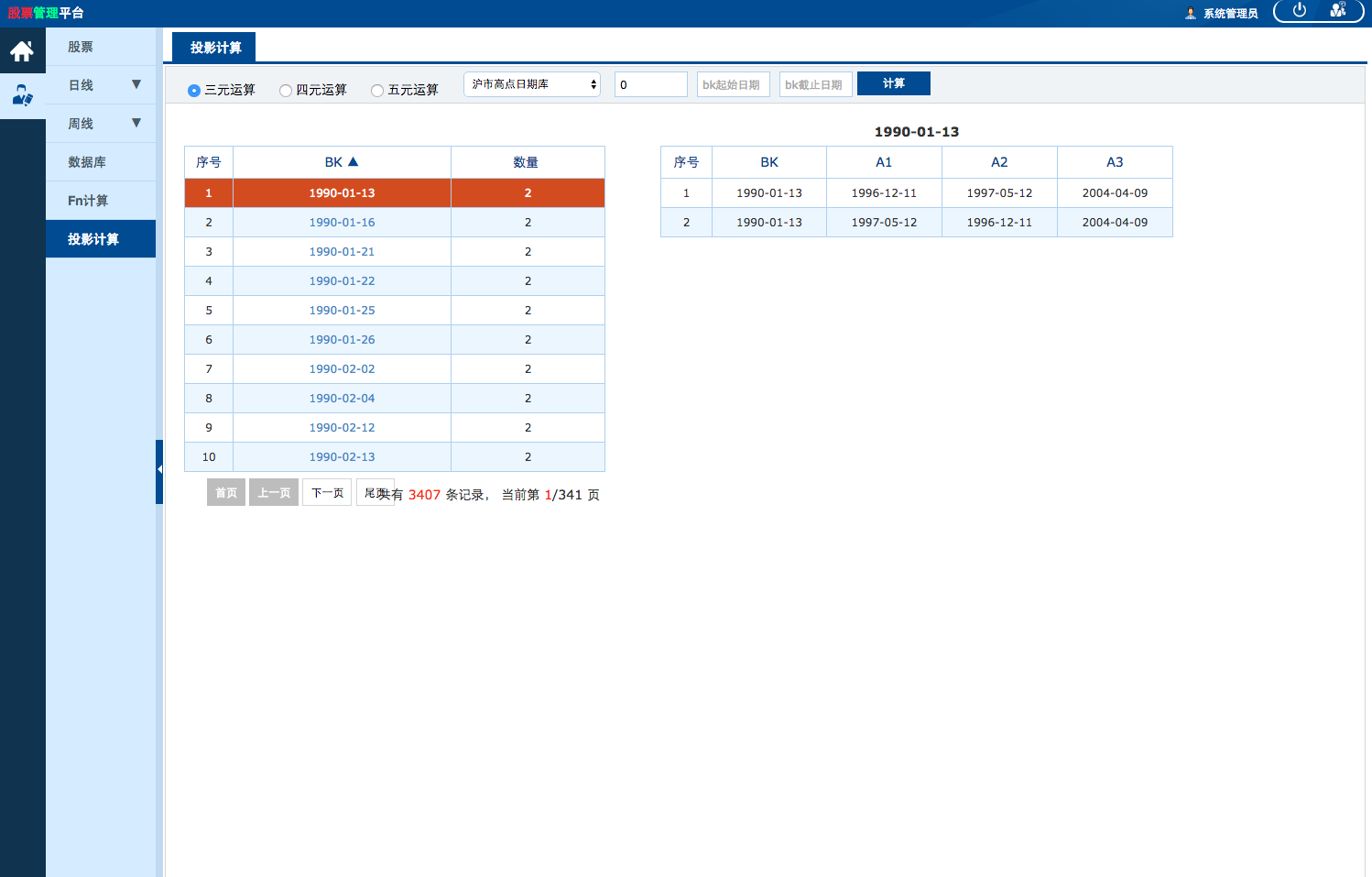The image size is (1372, 877).
Task: Open the 1990-01-16 date link
Action: pyautogui.click(x=342, y=223)
